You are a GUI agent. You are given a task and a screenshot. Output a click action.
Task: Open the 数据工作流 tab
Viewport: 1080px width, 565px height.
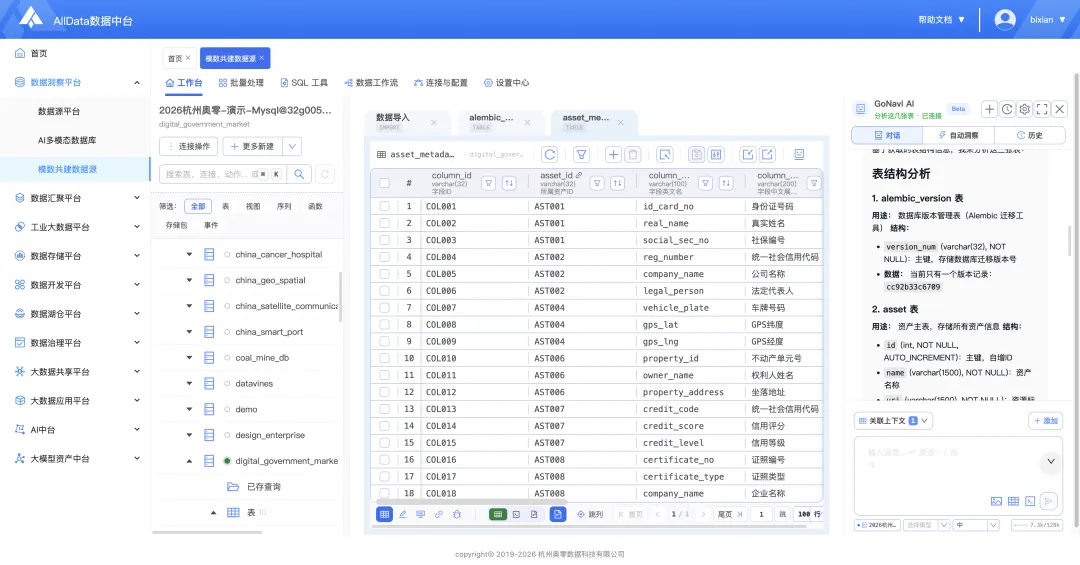click(x=371, y=83)
